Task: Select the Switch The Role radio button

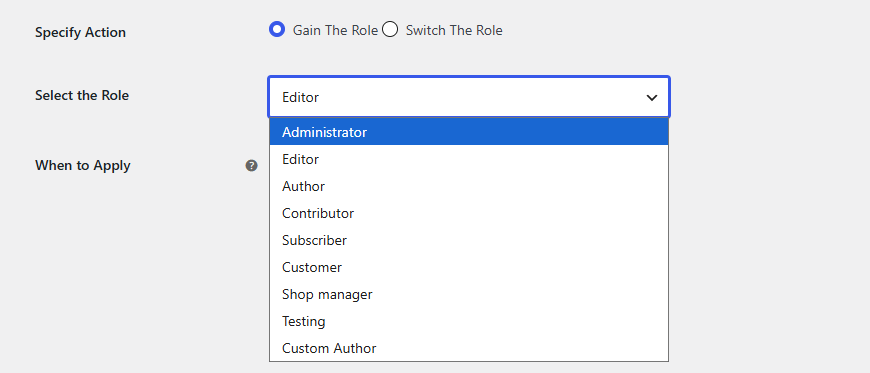Action: (x=390, y=29)
